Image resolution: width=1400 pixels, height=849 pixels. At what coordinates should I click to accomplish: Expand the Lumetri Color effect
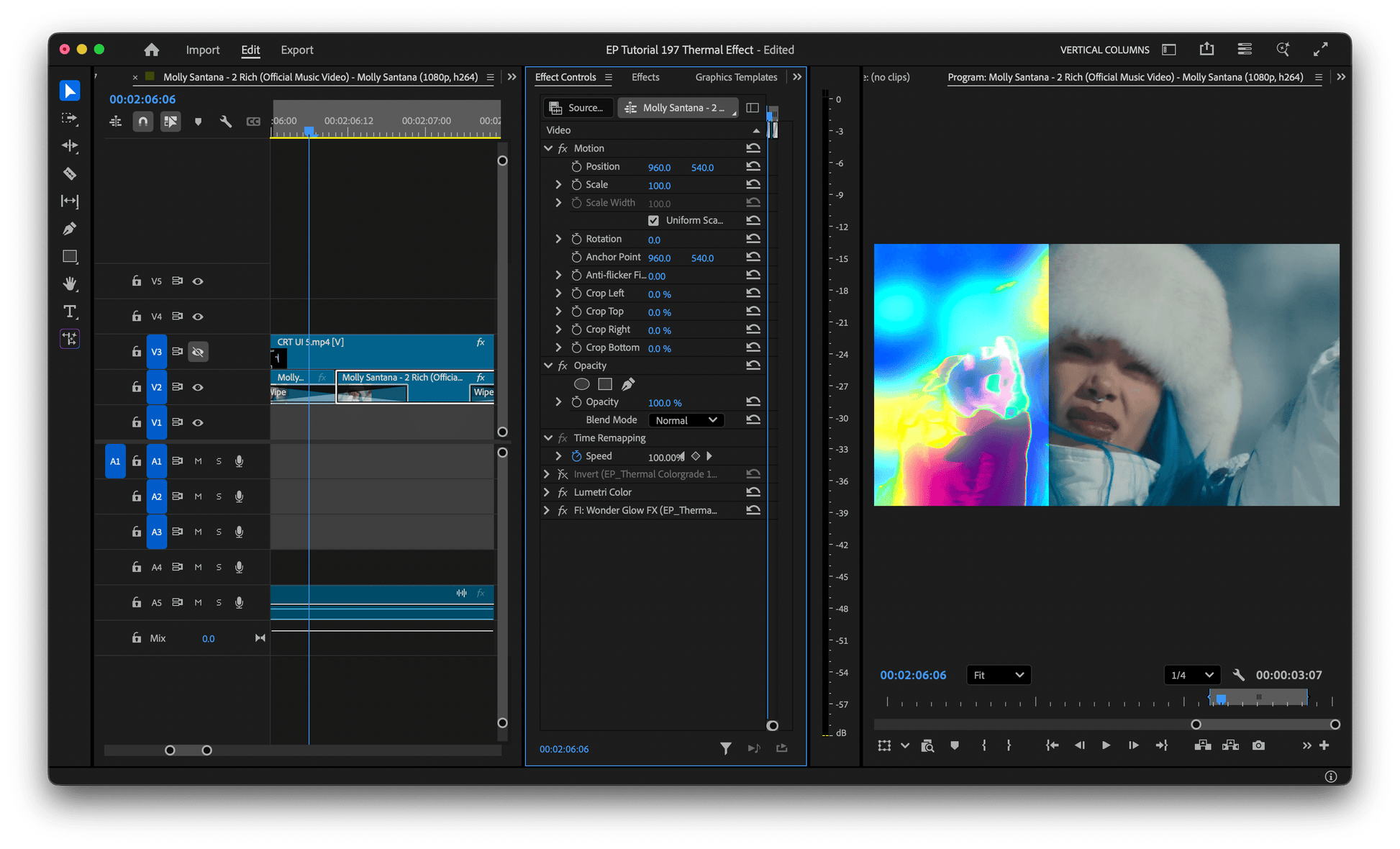pyautogui.click(x=547, y=492)
